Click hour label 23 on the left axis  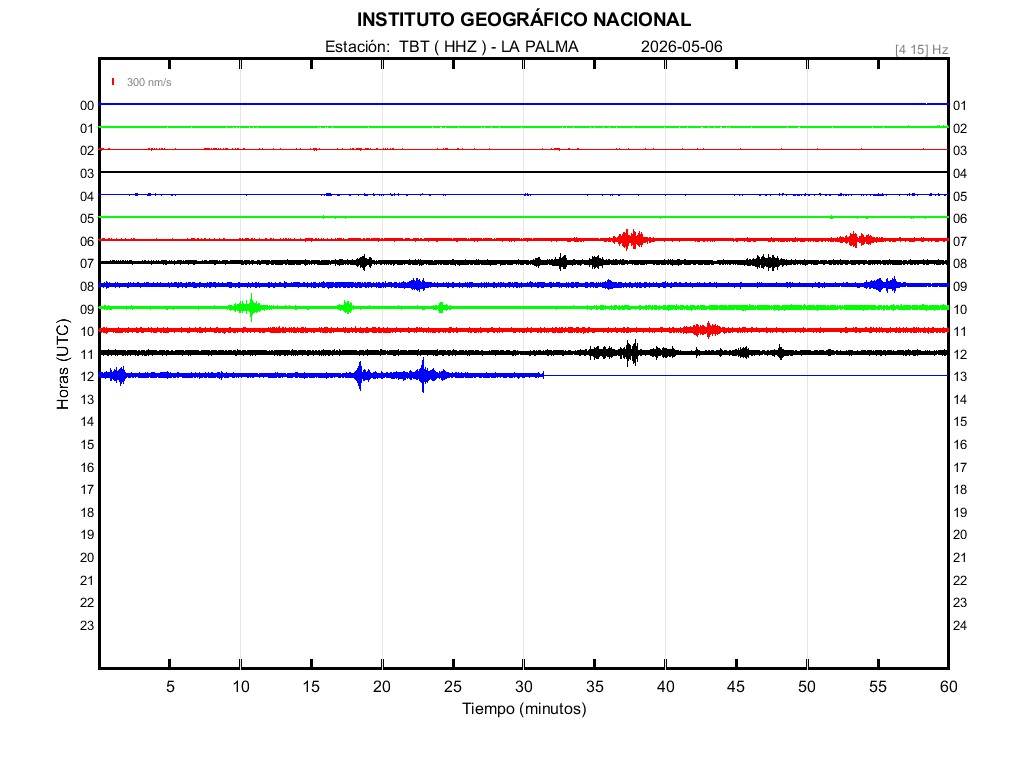point(87,626)
